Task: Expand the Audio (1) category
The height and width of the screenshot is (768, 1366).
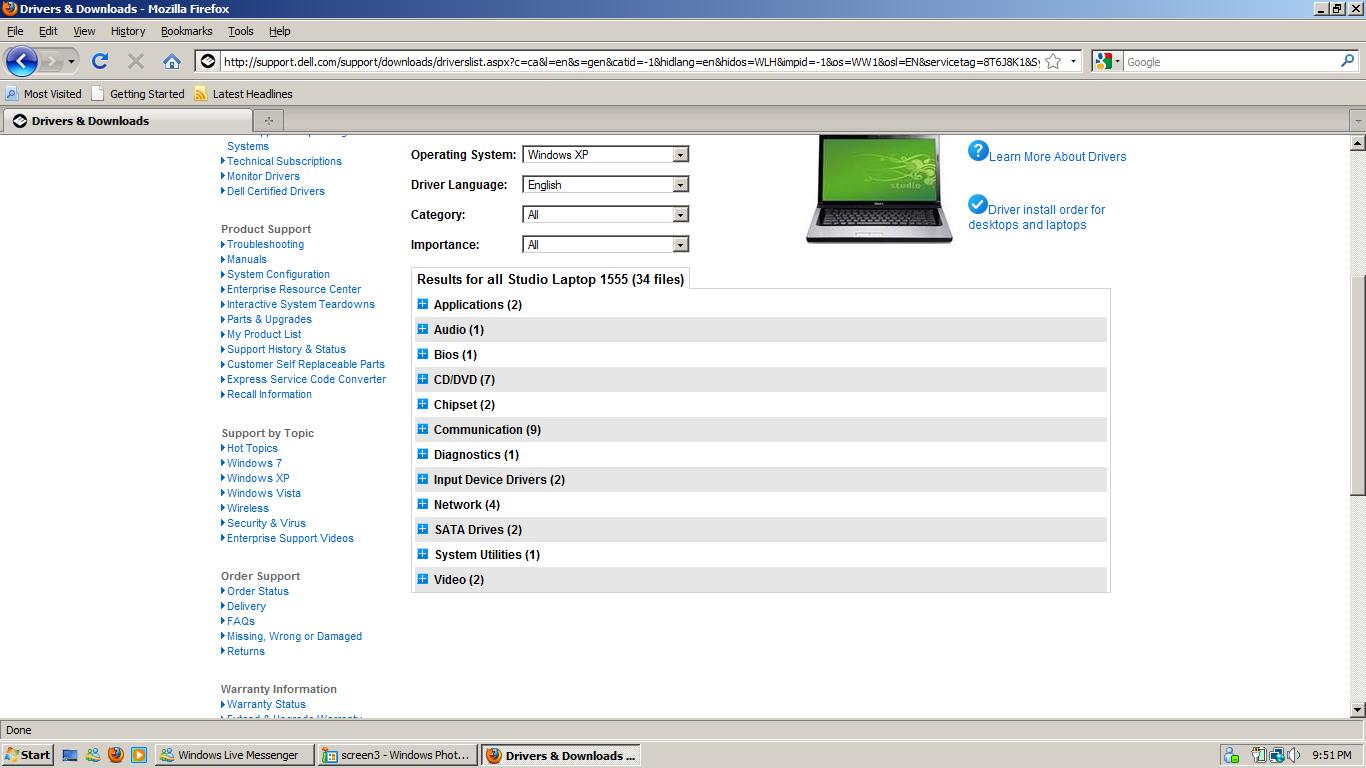Action: tap(423, 329)
